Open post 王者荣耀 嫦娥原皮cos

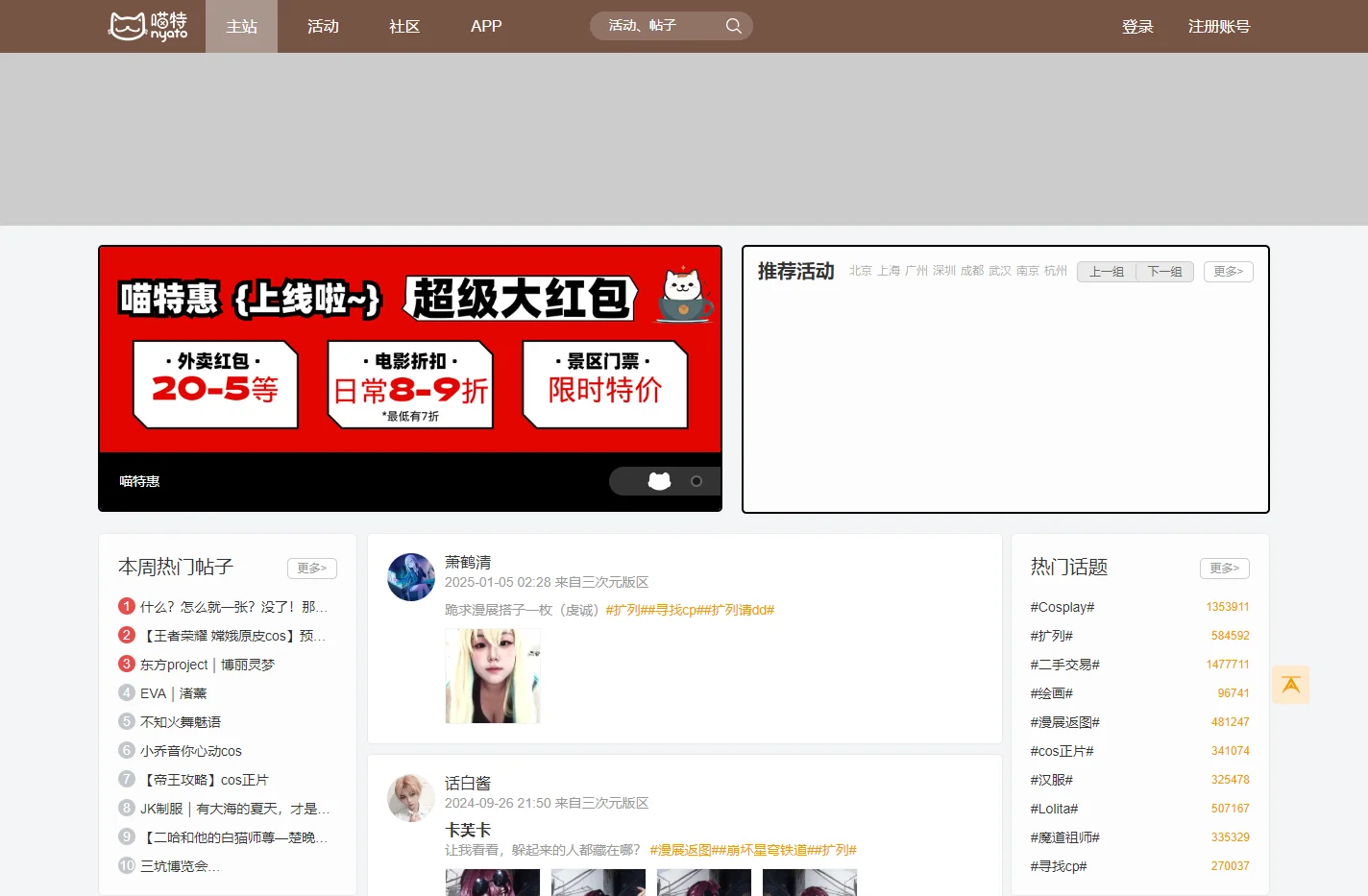[233, 636]
